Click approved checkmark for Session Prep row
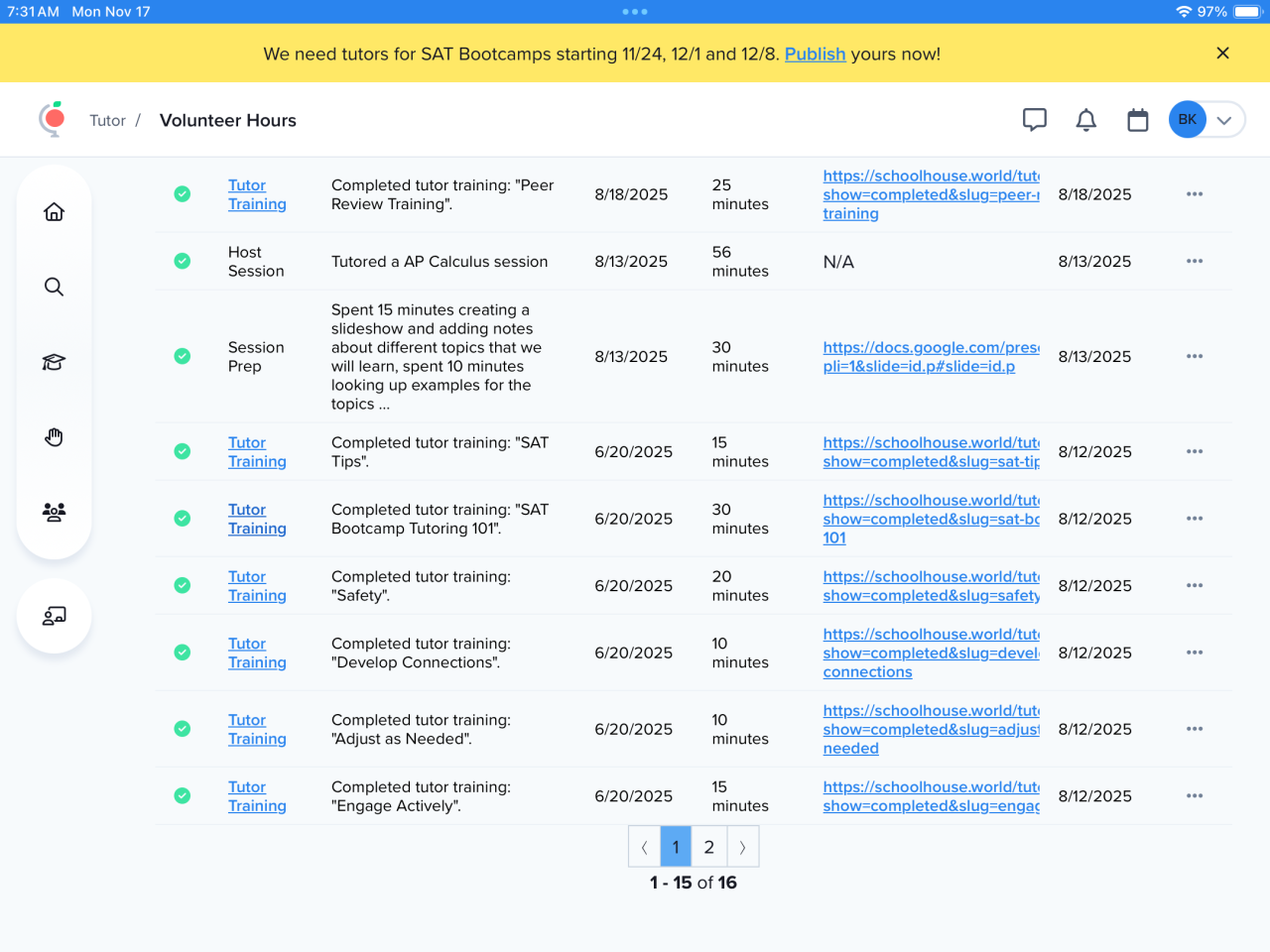Image resolution: width=1270 pixels, height=952 pixels. tap(183, 357)
